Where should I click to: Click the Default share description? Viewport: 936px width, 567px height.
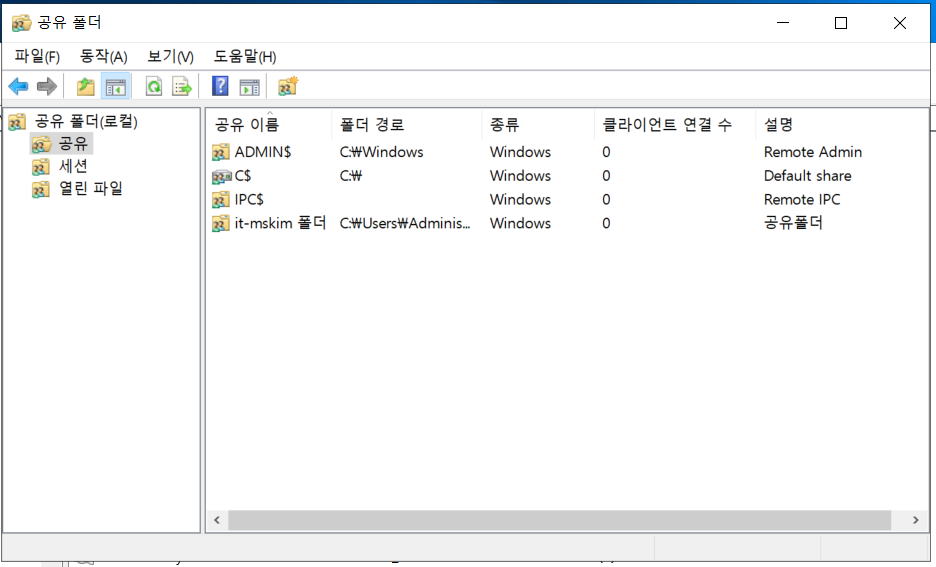pyautogui.click(x=807, y=176)
